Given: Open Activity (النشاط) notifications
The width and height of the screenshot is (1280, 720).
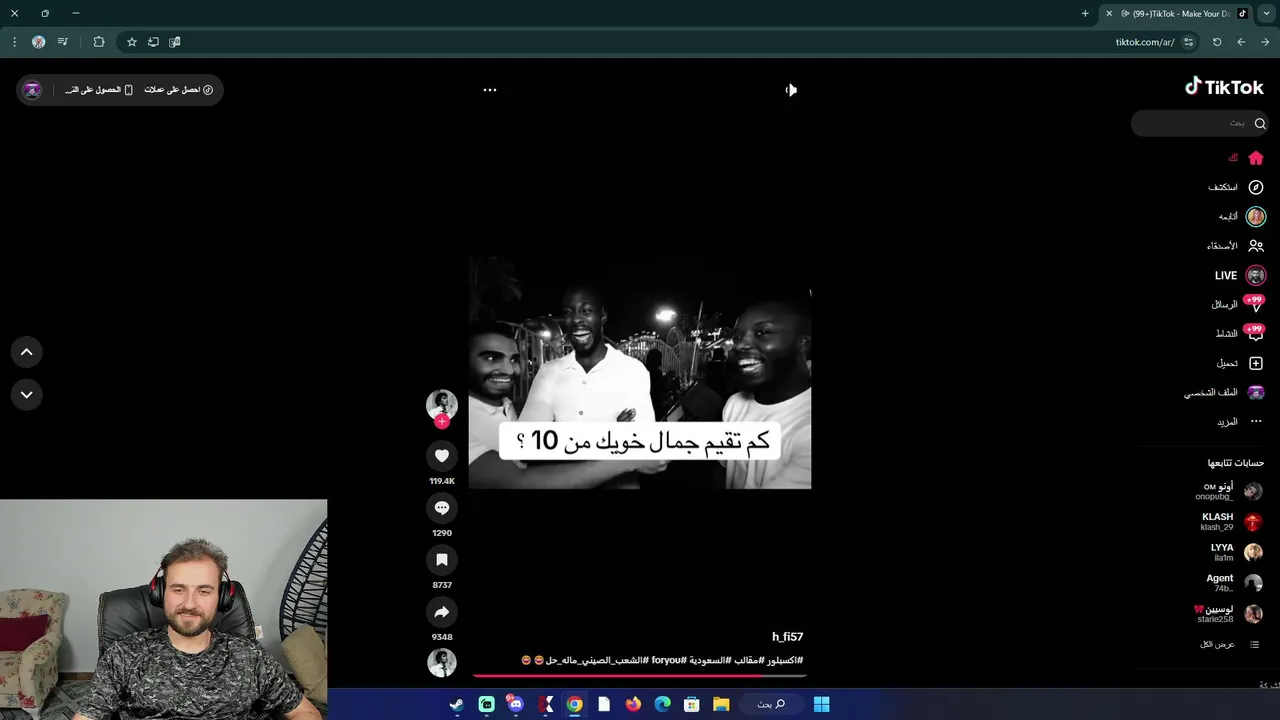Looking at the screenshot, I should coord(1240,333).
